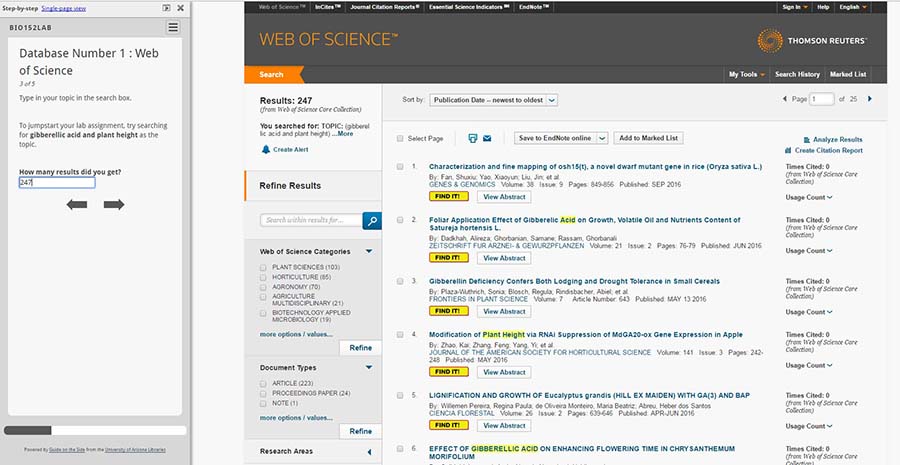Select checkbox for result 2
The height and width of the screenshot is (465, 900).
(400, 220)
